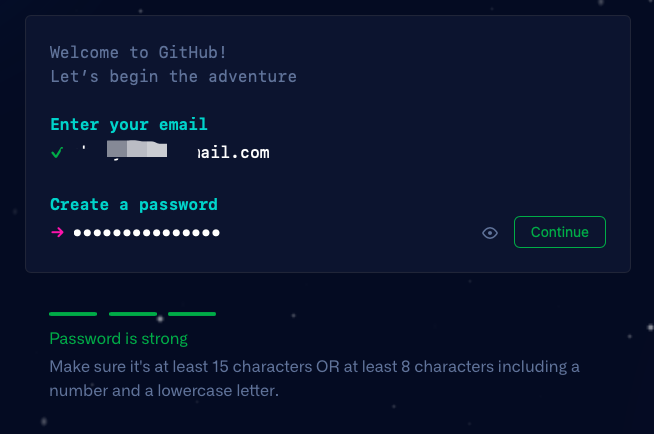Click the green Continue button
This screenshot has height=434, width=654.
tap(560, 232)
